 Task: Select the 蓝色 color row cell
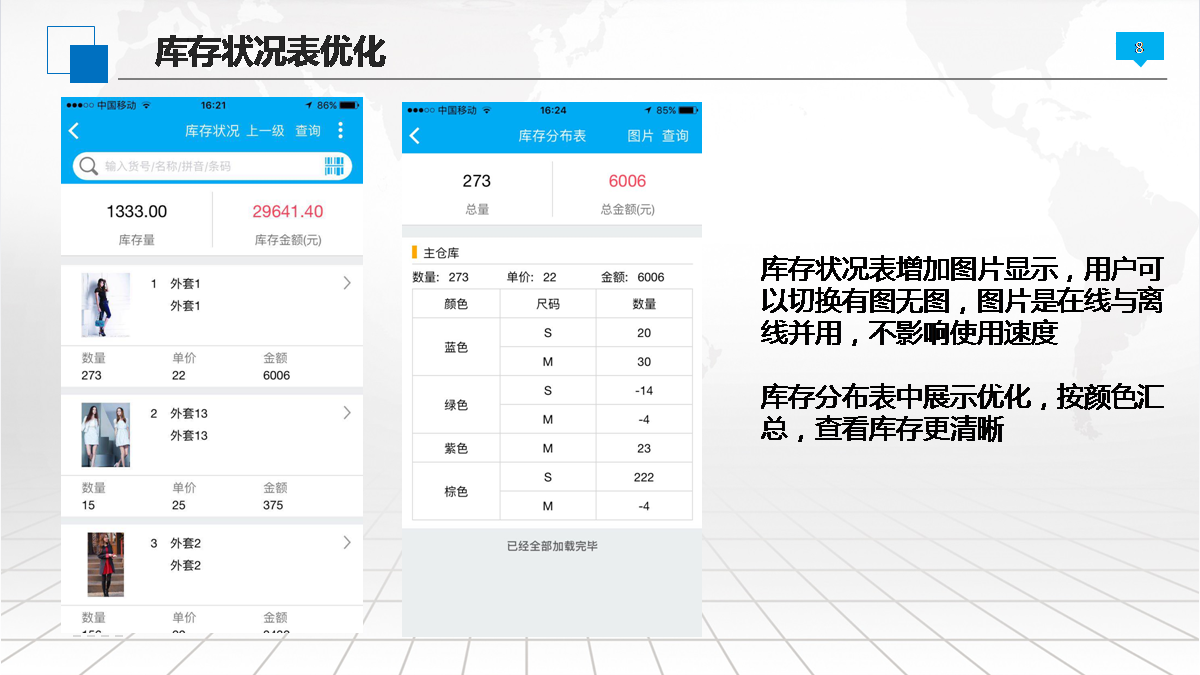click(x=456, y=347)
